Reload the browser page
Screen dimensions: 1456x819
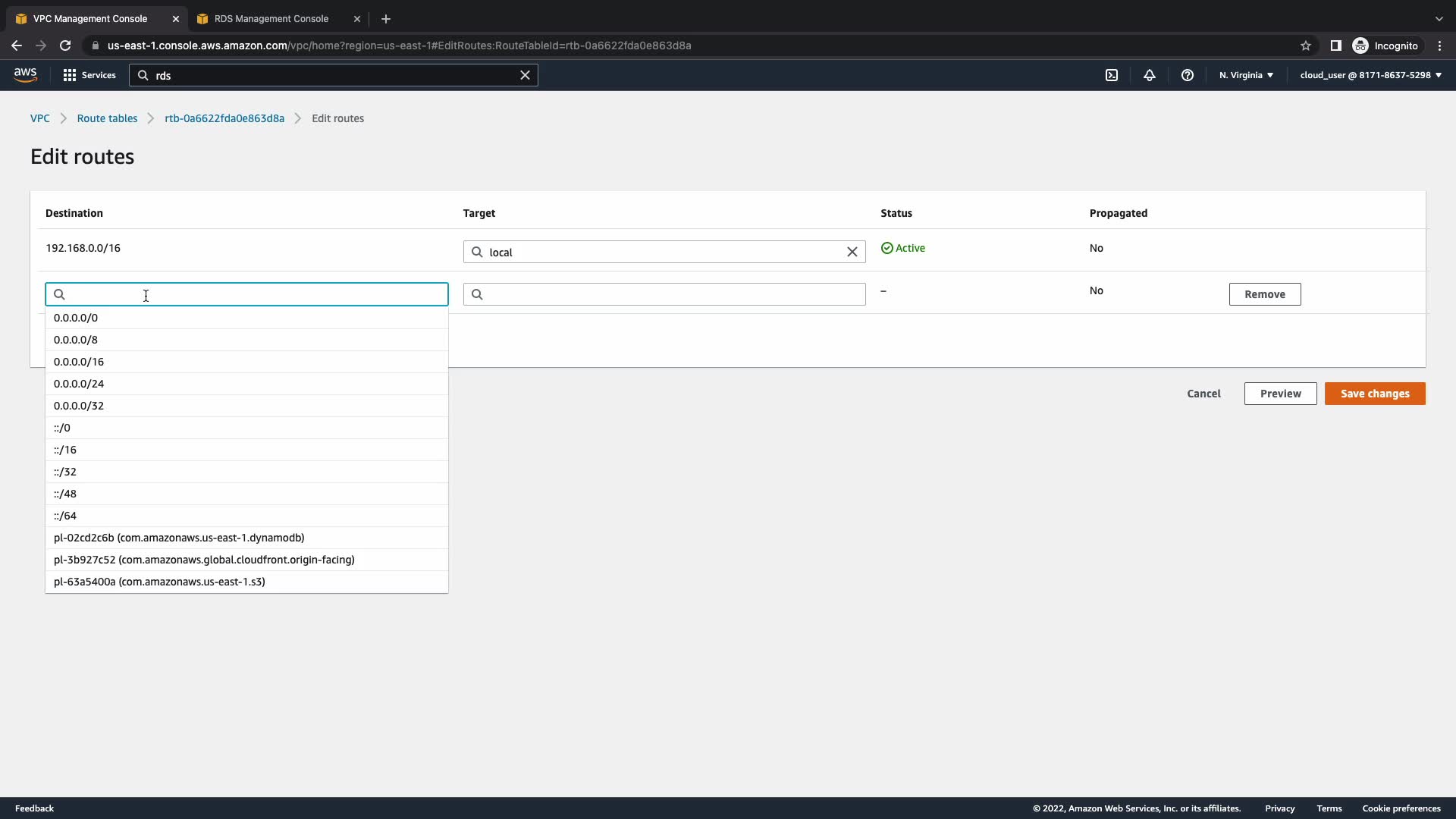[65, 45]
